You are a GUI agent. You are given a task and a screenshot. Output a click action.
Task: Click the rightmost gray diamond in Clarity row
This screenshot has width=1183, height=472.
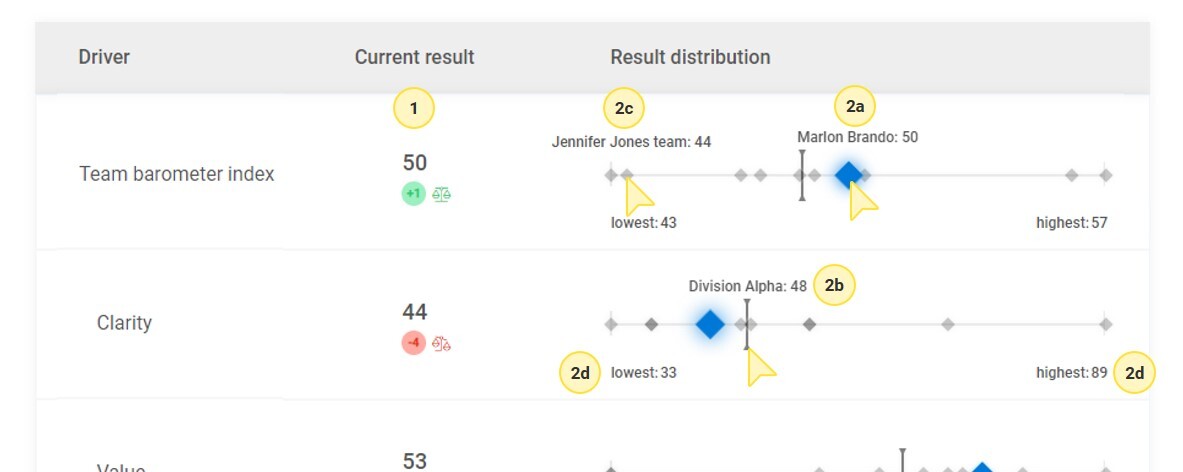pyautogui.click(x=1106, y=324)
